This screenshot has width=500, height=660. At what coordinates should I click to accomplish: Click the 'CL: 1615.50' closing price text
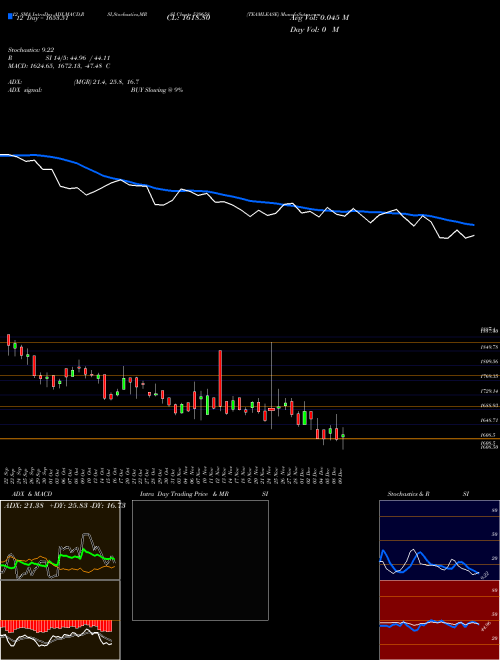click(189, 18)
